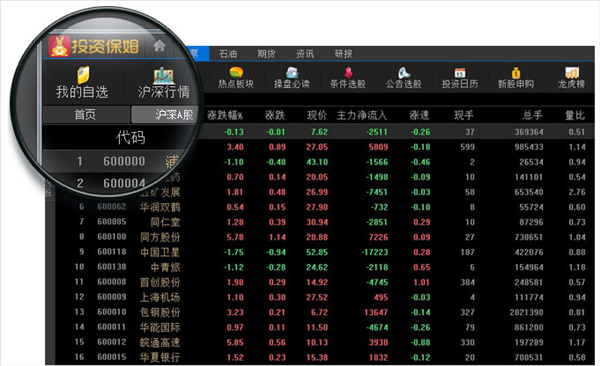
Task: Click volume ratio 2.76
Action: point(577,192)
